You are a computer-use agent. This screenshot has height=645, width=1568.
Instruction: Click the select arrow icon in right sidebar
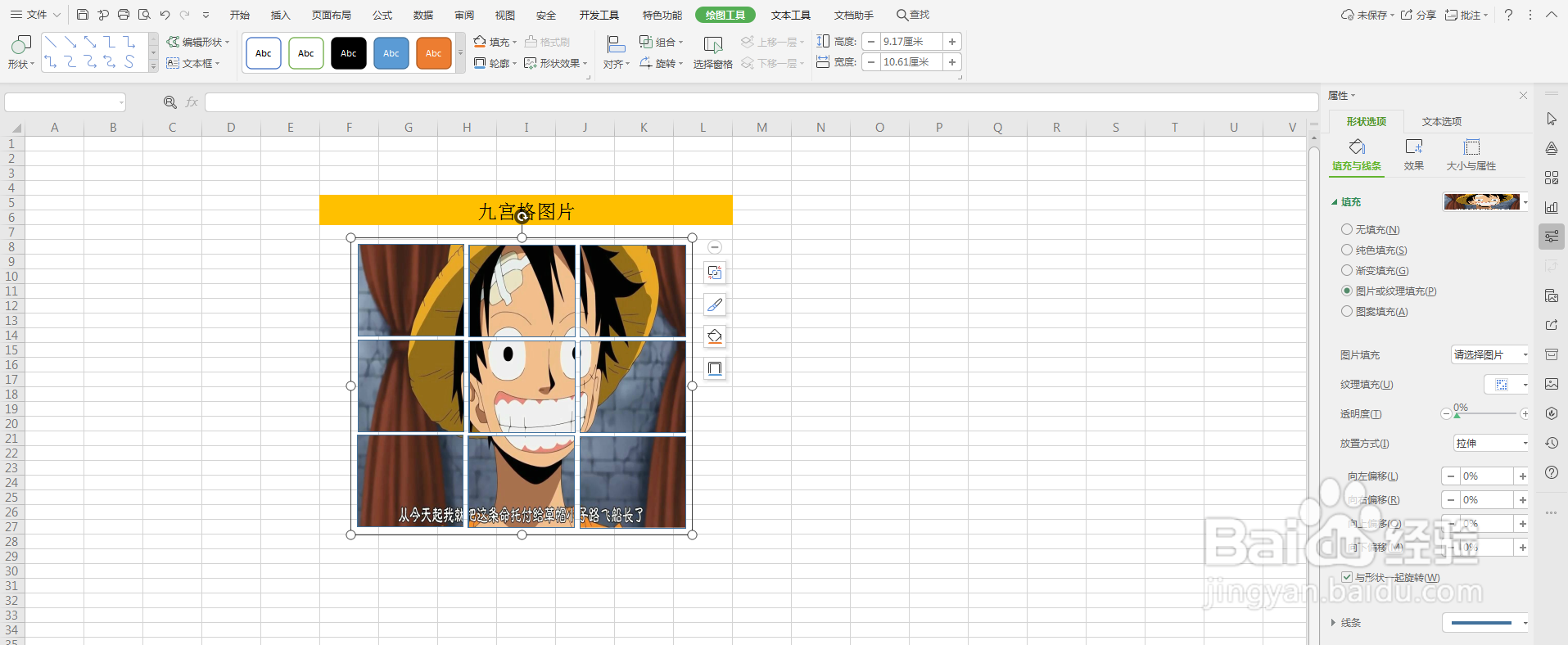1552,119
